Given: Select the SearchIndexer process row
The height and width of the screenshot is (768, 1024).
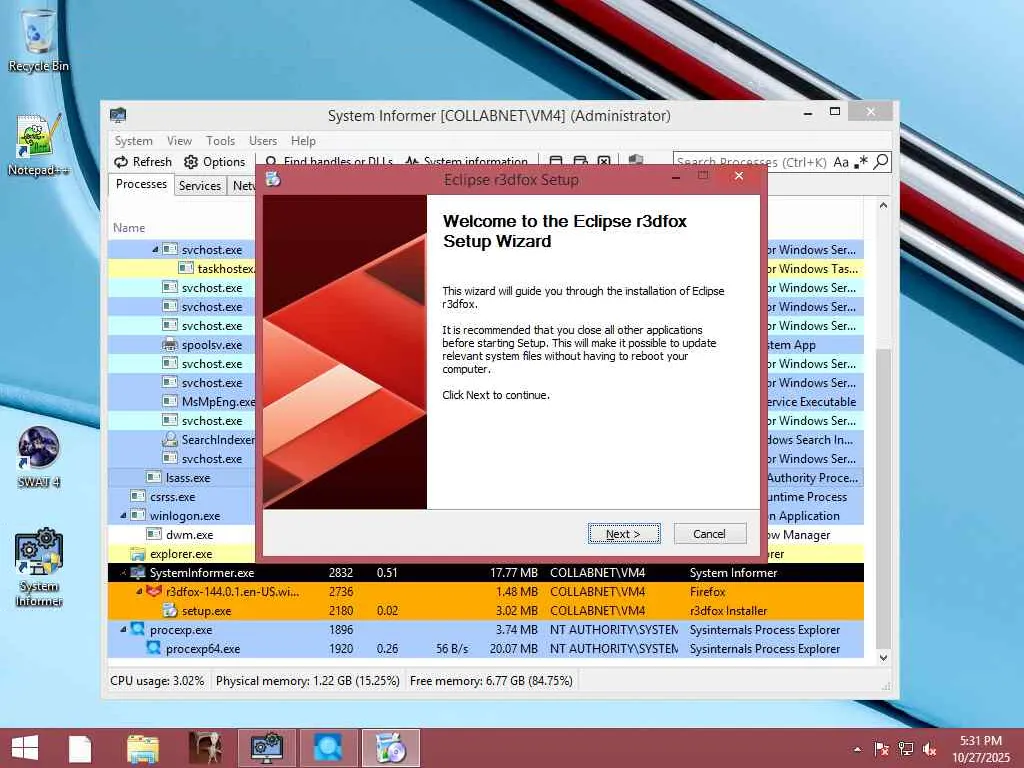Looking at the screenshot, I should 182,440.
